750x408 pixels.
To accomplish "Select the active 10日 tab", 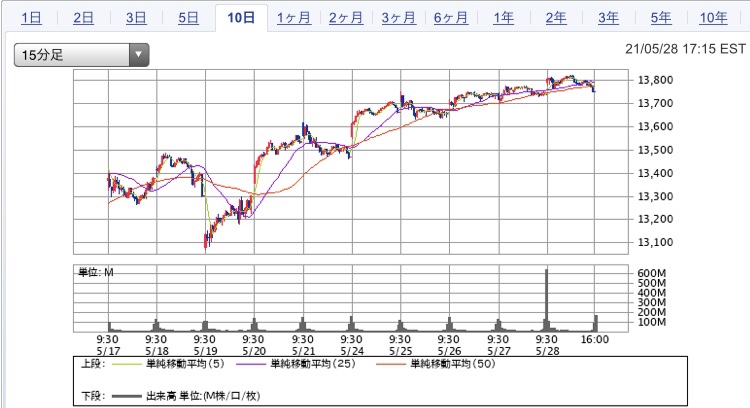I will point(241,18).
